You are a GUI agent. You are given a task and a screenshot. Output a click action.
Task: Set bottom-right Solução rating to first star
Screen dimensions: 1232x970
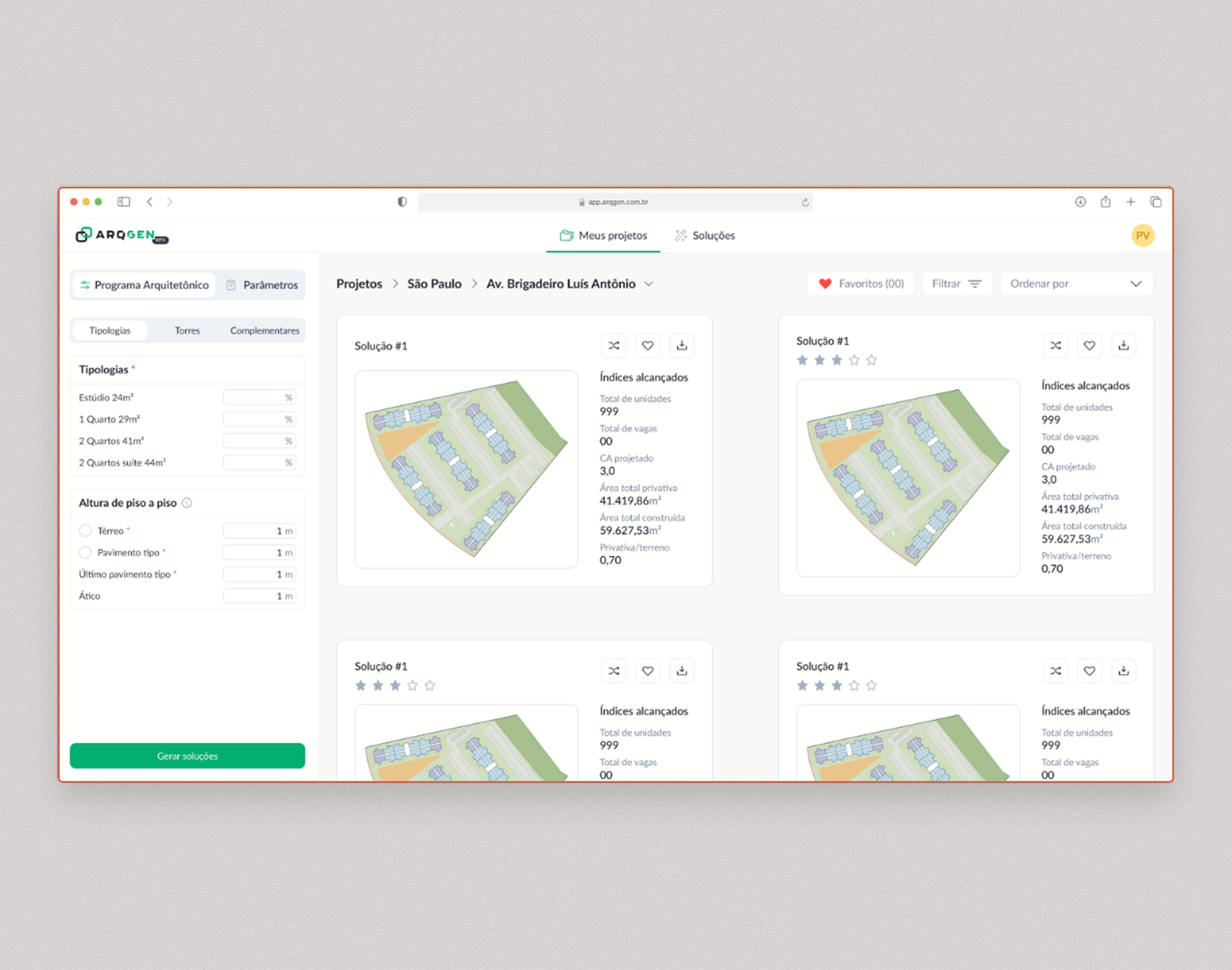(802, 686)
